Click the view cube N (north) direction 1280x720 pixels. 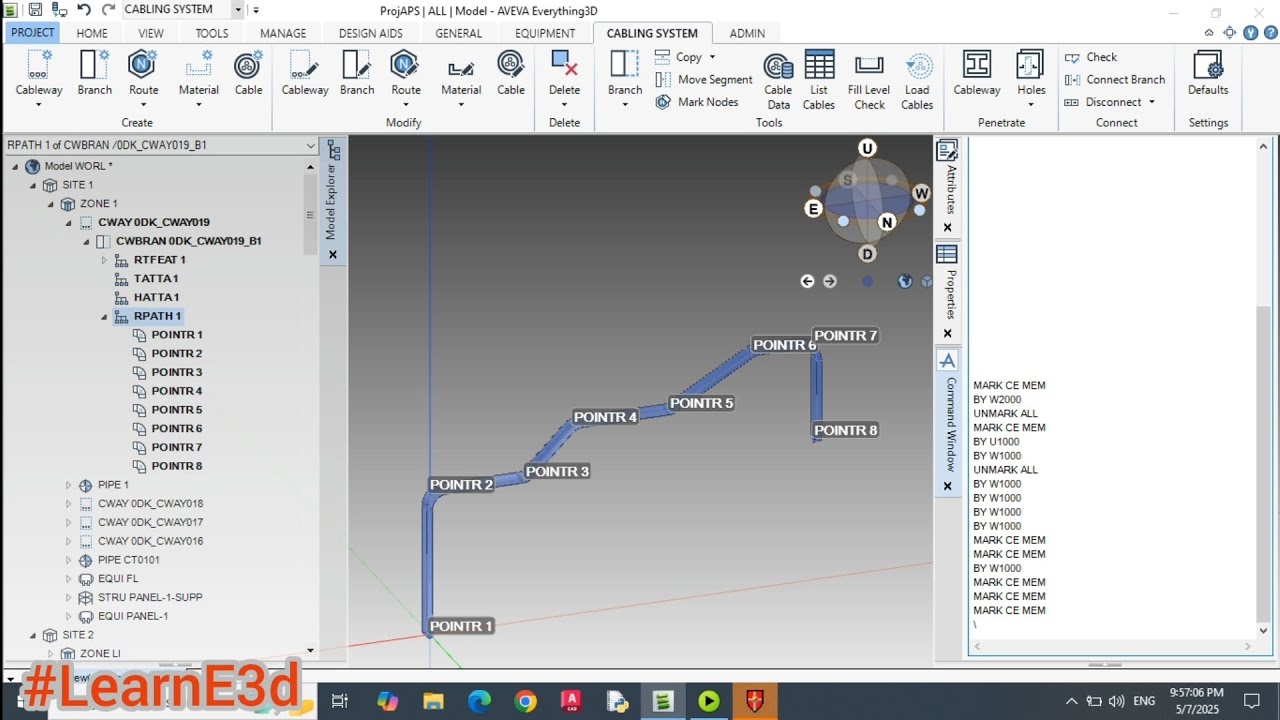pos(887,222)
